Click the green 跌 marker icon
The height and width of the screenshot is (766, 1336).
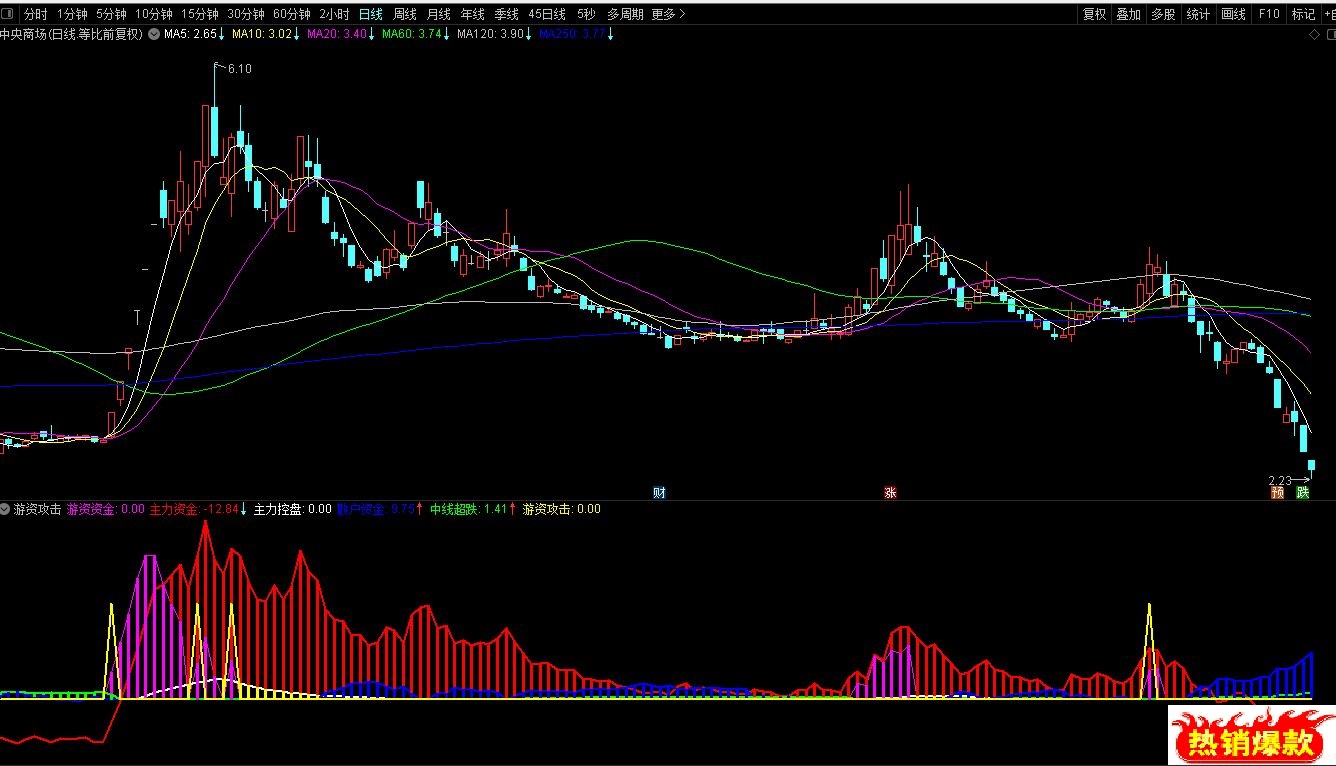[1303, 492]
